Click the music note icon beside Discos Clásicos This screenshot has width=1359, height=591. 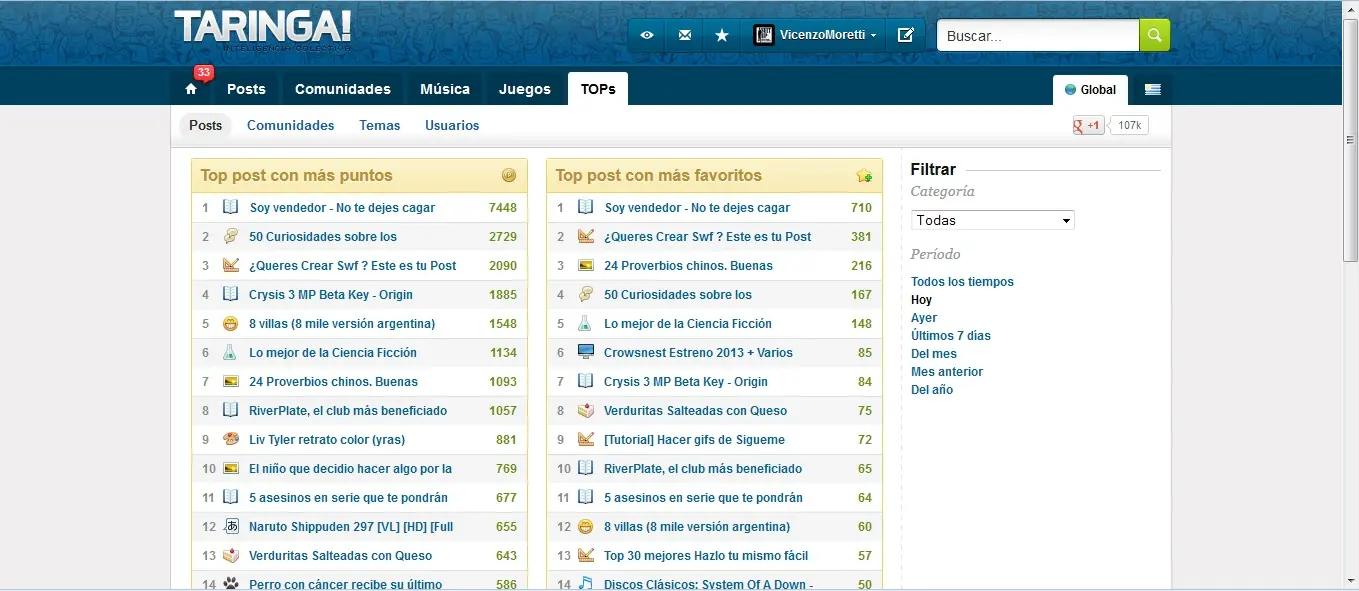pos(586,584)
